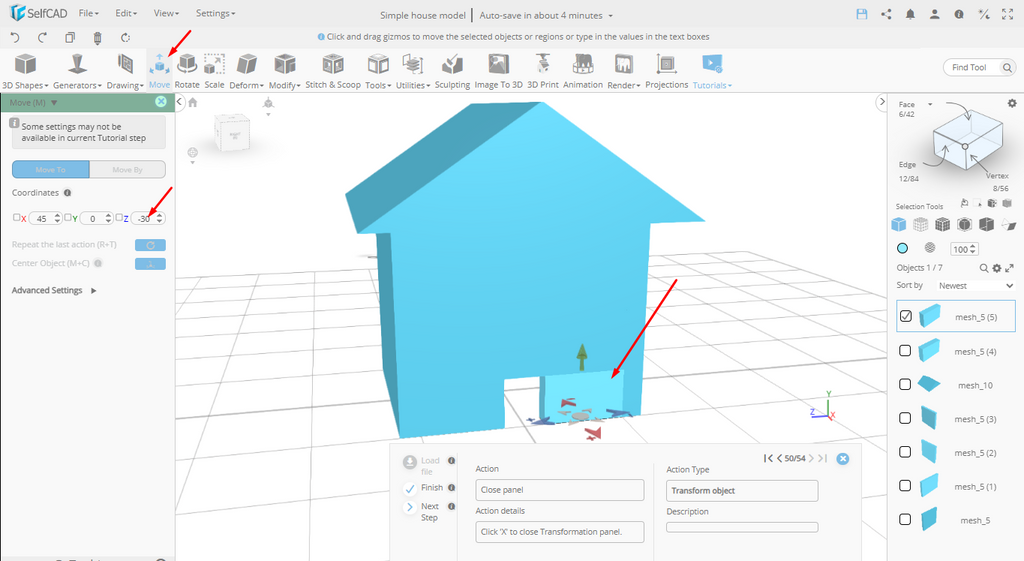Viewport: 1024px width, 561px height.
Task: Open the Image To 3D tool
Action: click(x=498, y=71)
